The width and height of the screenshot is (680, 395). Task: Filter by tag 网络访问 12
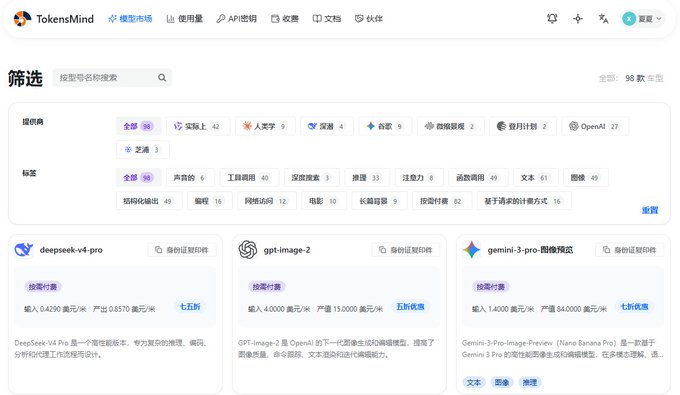click(267, 201)
